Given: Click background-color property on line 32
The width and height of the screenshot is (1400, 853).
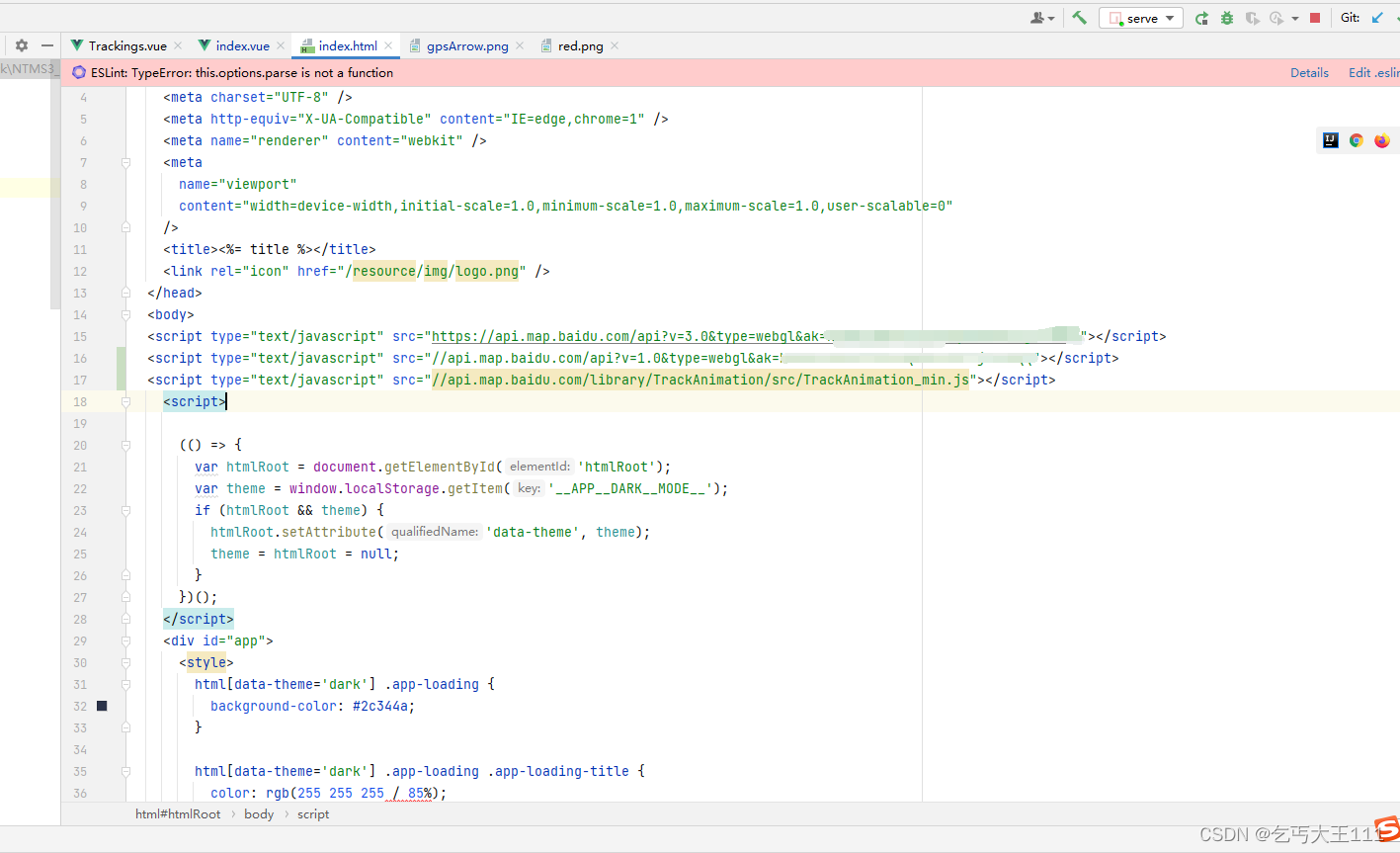Looking at the screenshot, I should 274,706.
